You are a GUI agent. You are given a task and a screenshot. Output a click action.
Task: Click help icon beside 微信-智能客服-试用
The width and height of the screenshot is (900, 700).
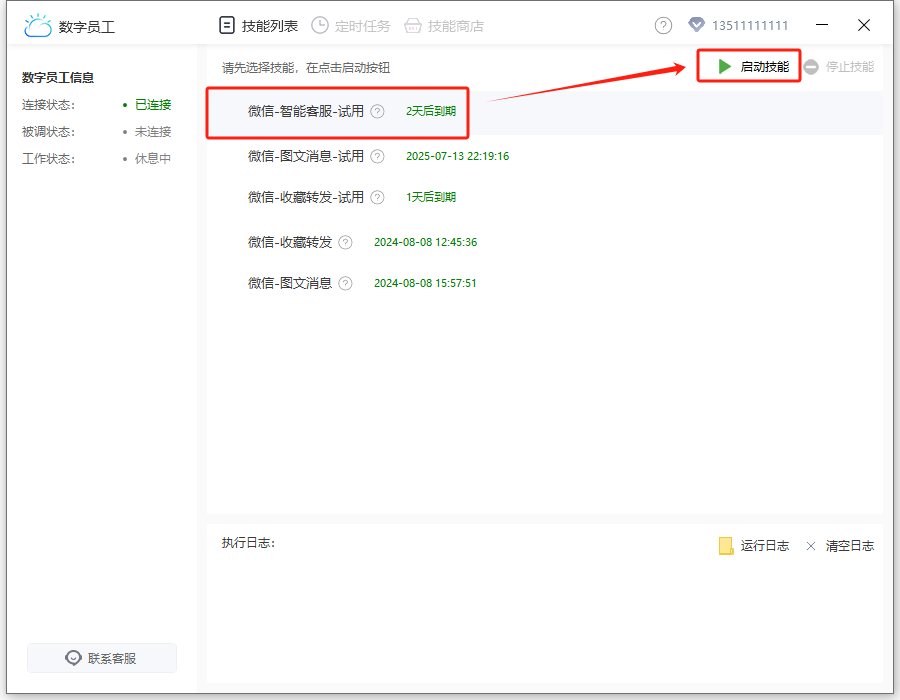coord(377,112)
